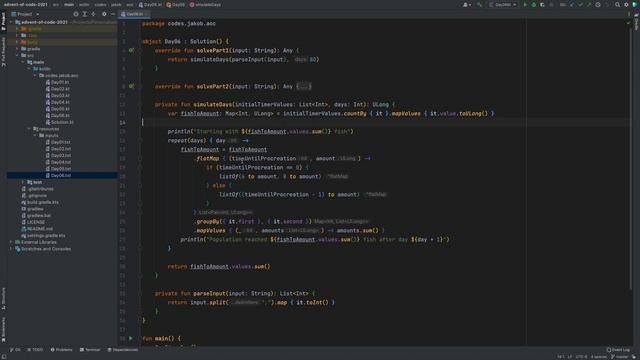Expand the External Libraries node
The height and width of the screenshot is (360, 640).
click(11, 242)
